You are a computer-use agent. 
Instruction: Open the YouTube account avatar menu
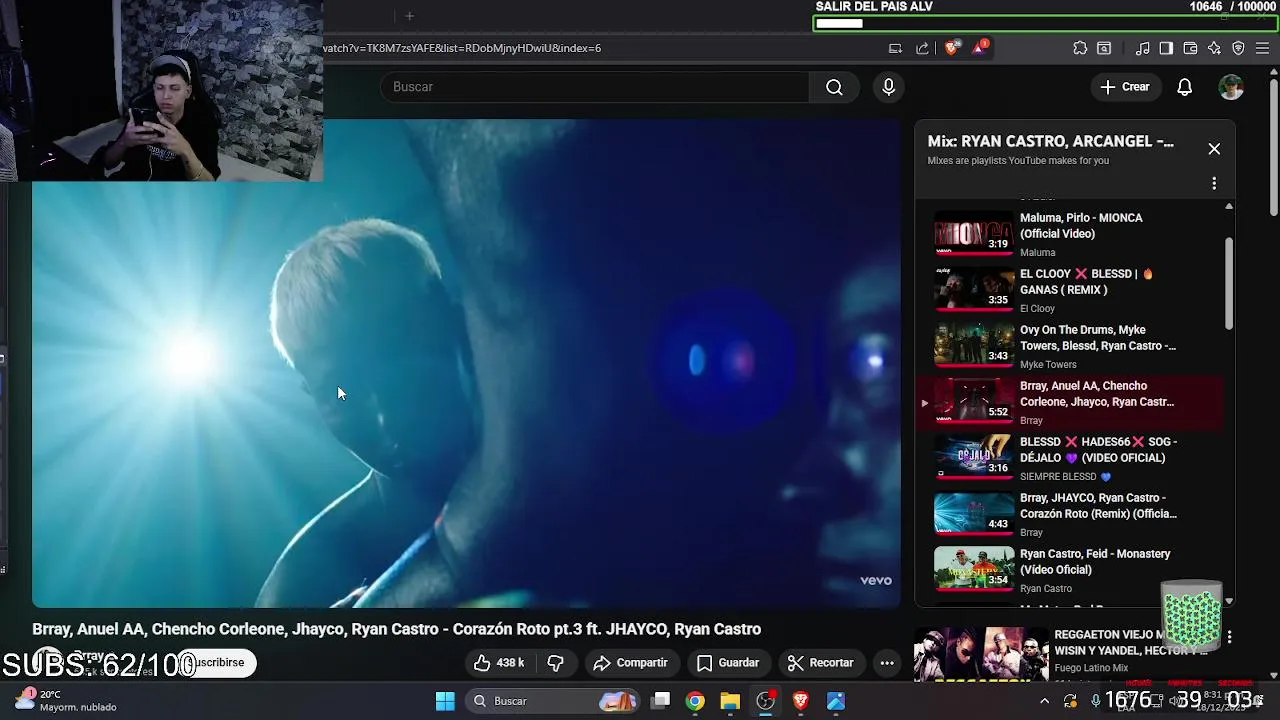[x=1231, y=87]
